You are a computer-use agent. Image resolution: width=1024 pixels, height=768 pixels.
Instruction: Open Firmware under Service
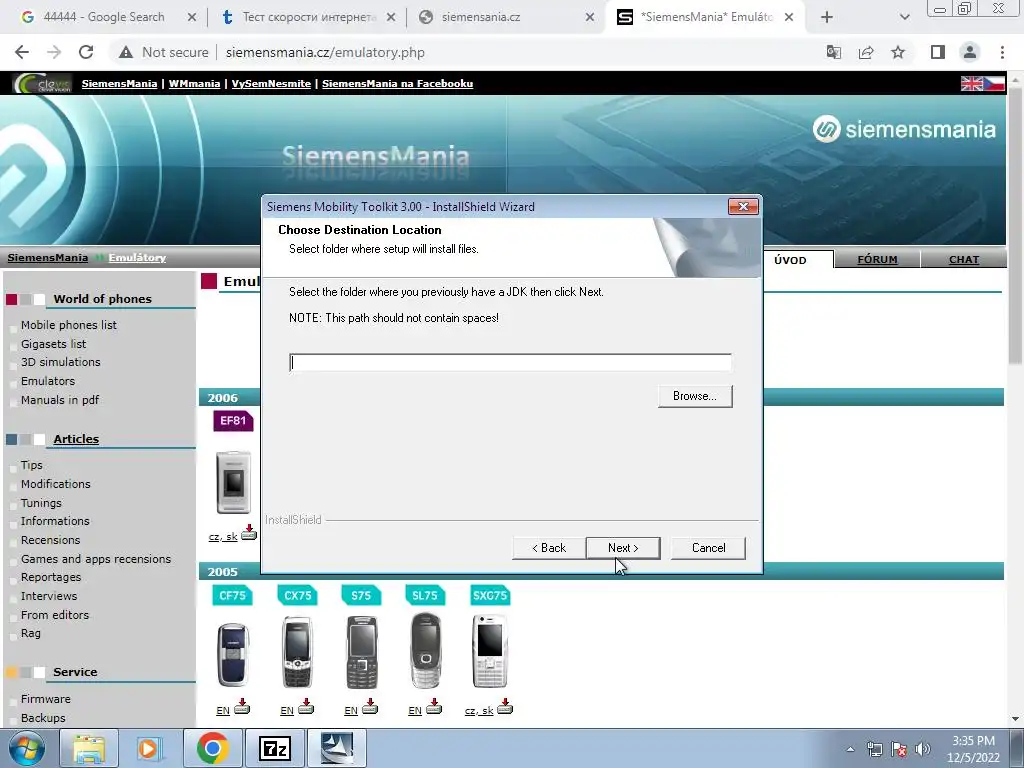point(46,699)
